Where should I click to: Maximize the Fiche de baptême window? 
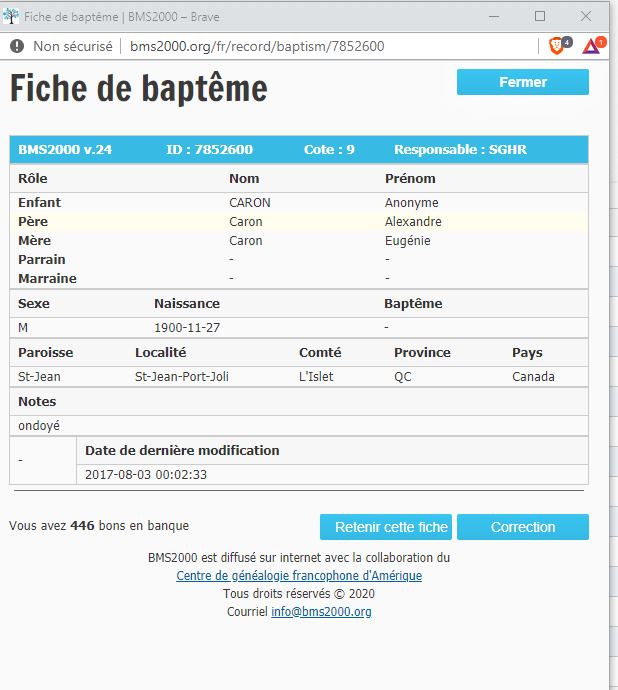(540, 16)
